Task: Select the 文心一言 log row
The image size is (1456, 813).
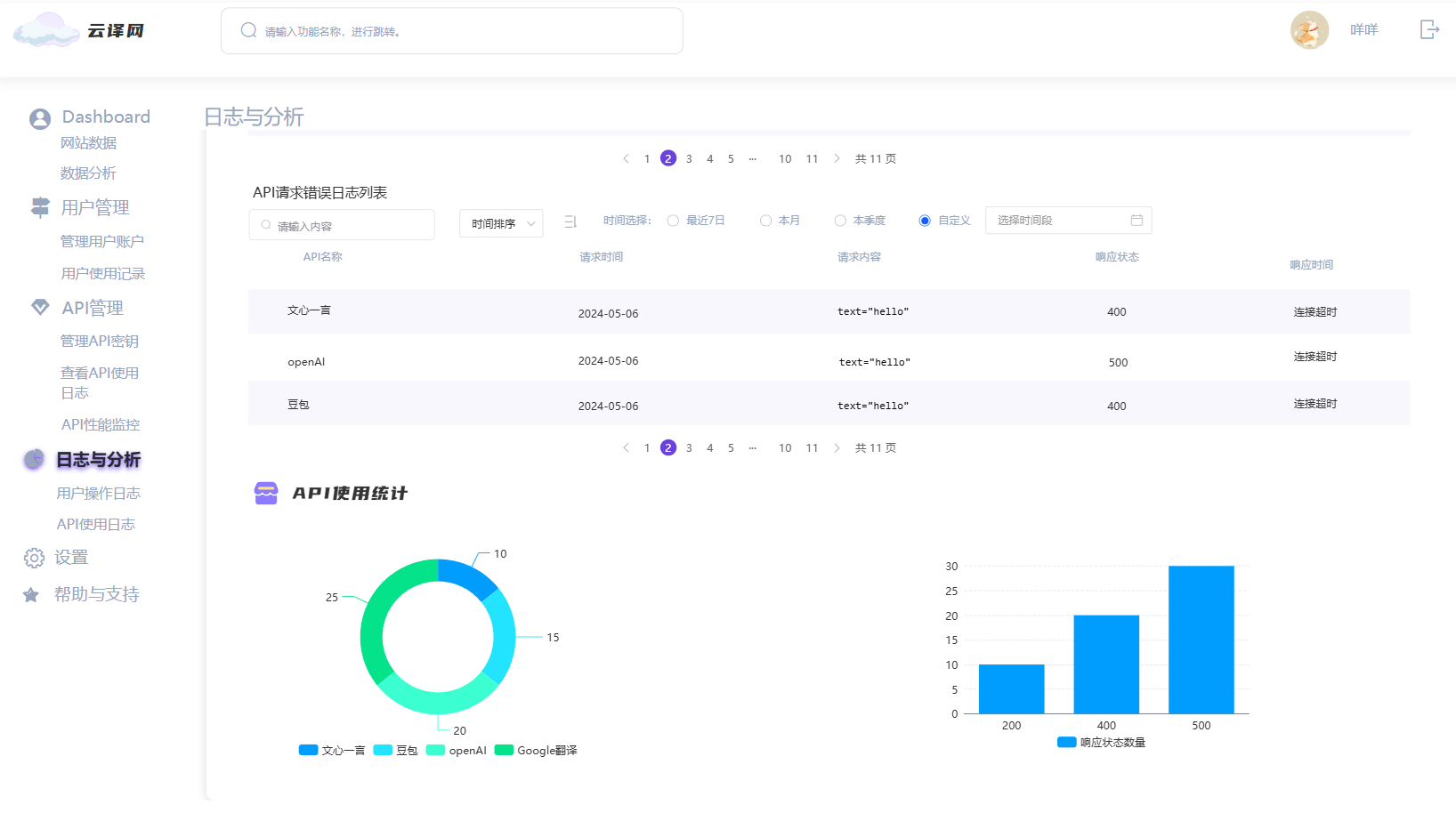Action: pos(829,311)
